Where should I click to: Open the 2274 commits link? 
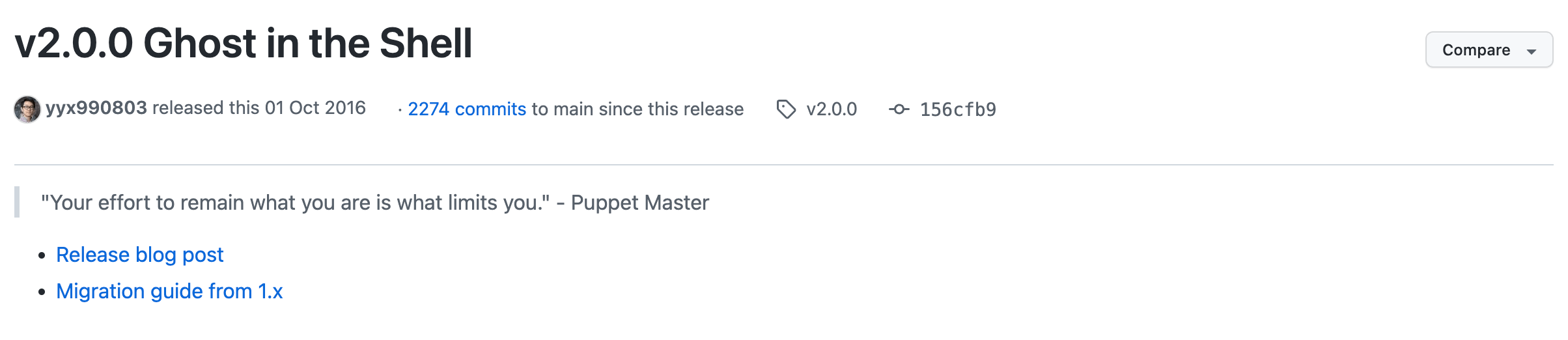467,109
